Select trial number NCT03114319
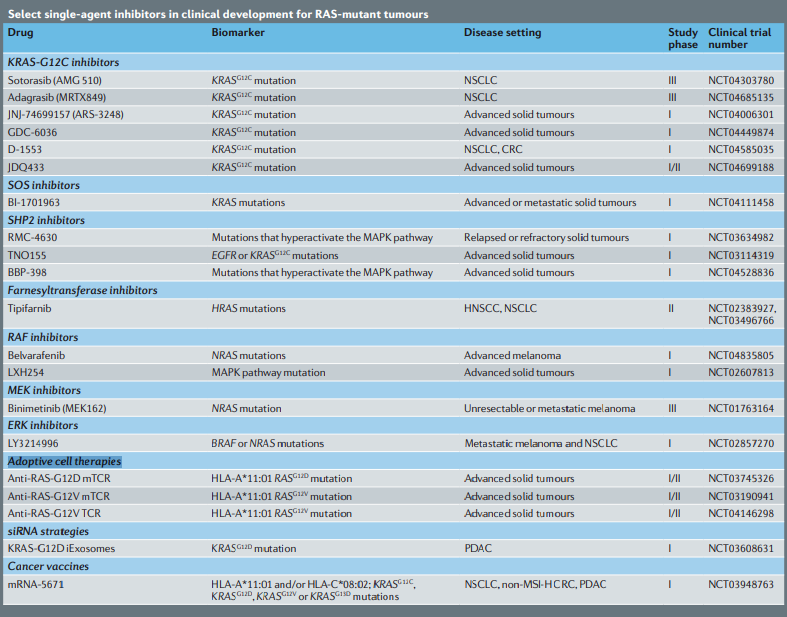The image size is (787, 617). click(741, 256)
